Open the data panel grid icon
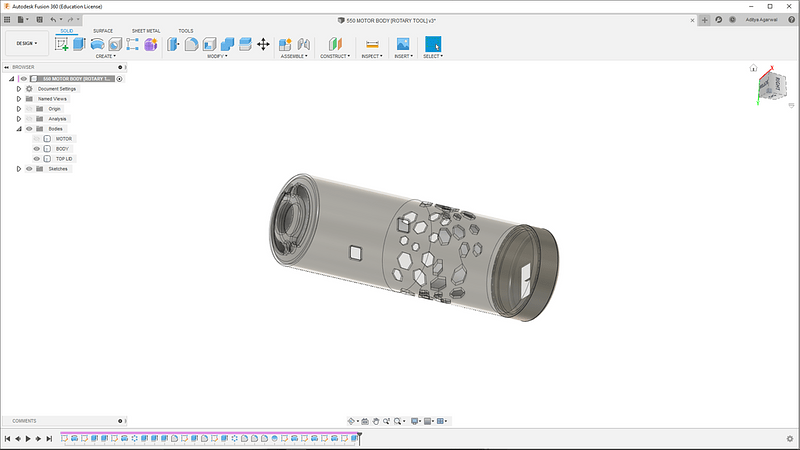The height and width of the screenshot is (450, 800). [7, 20]
